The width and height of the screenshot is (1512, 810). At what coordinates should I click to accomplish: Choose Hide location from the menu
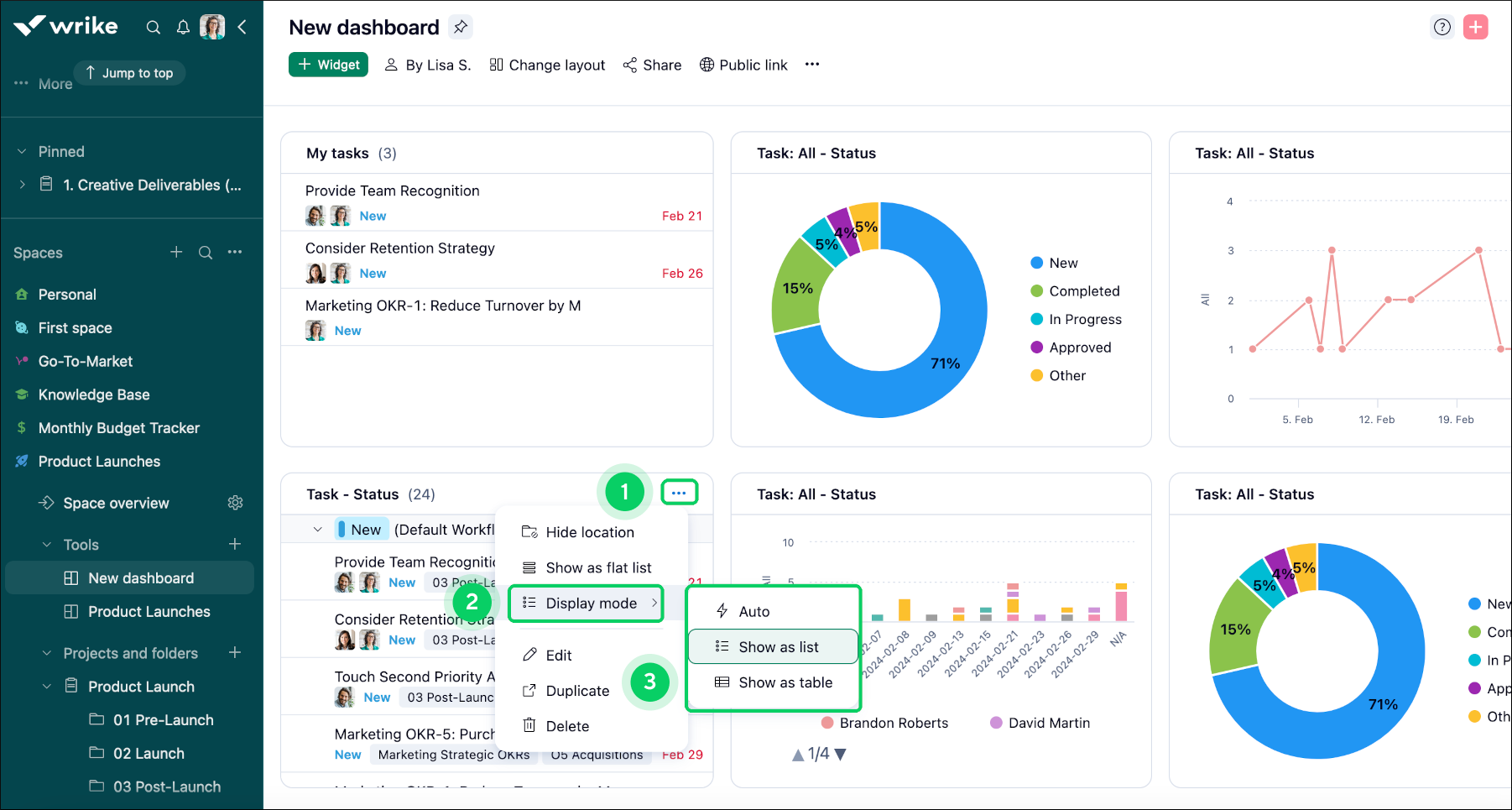click(x=589, y=532)
